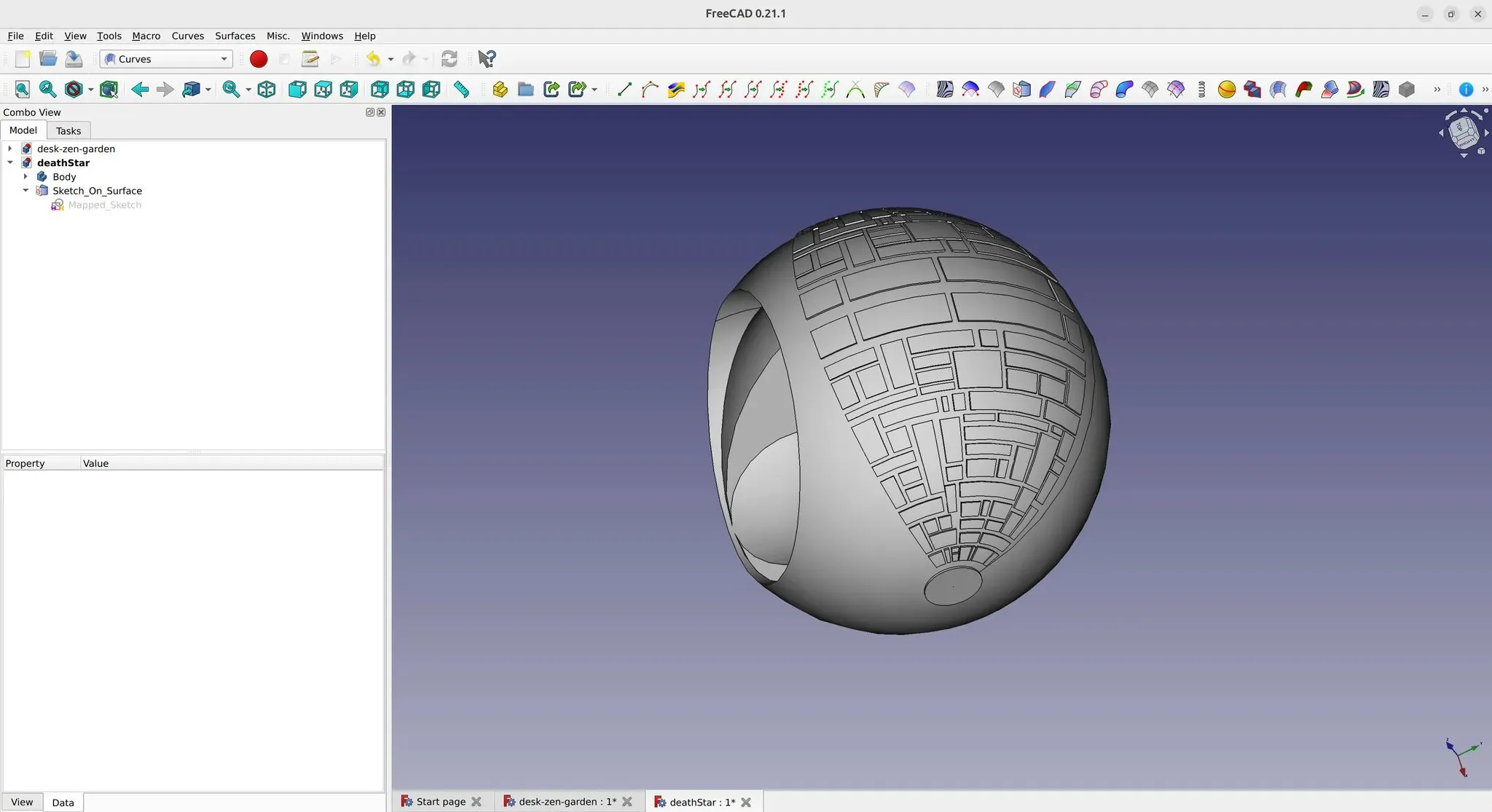Toggle visibility of Mapped_Sketch item
The width and height of the screenshot is (1492, 812).
[x=104, y=205]
